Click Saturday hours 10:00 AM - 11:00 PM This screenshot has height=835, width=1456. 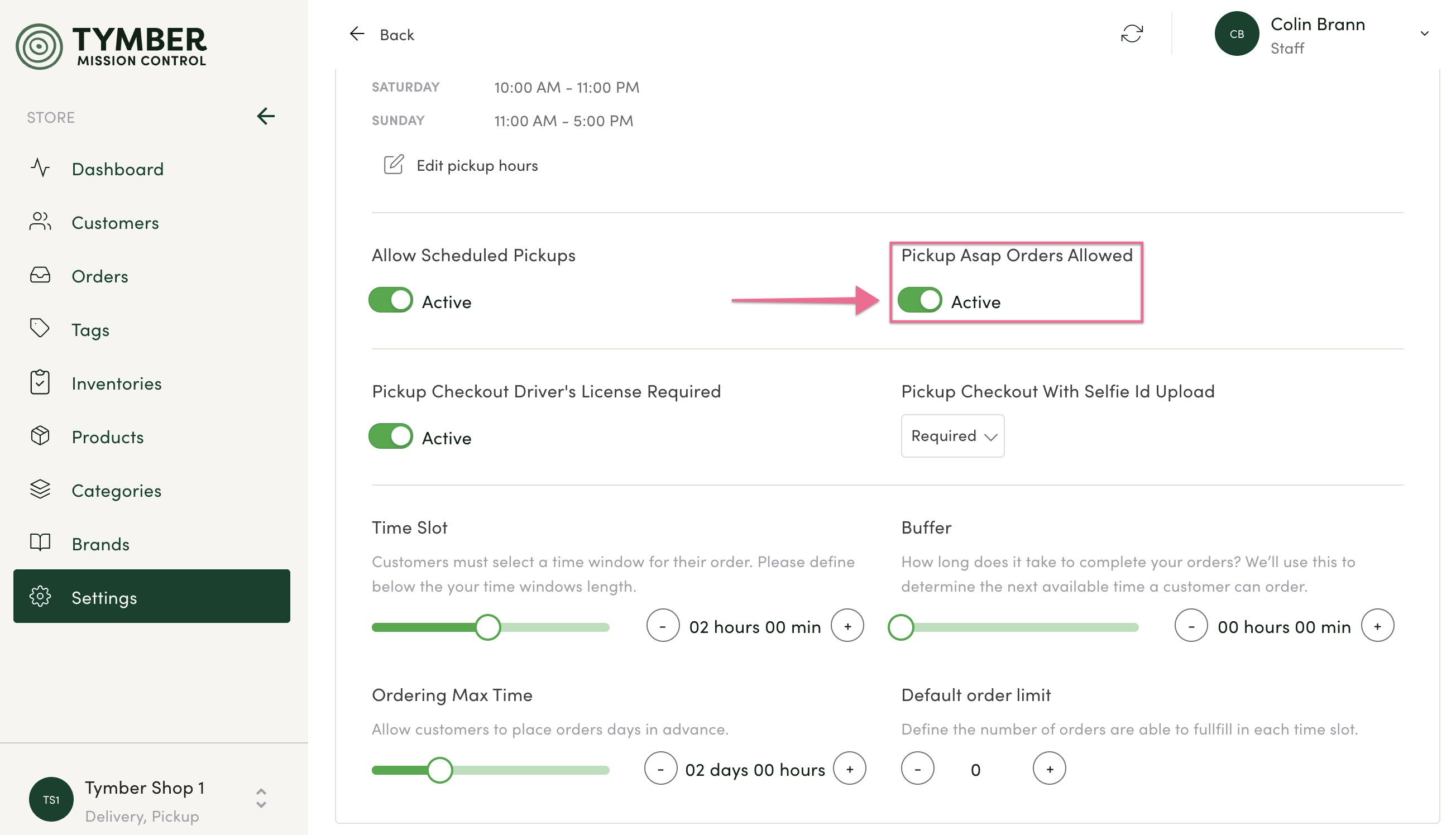(567, 88)
